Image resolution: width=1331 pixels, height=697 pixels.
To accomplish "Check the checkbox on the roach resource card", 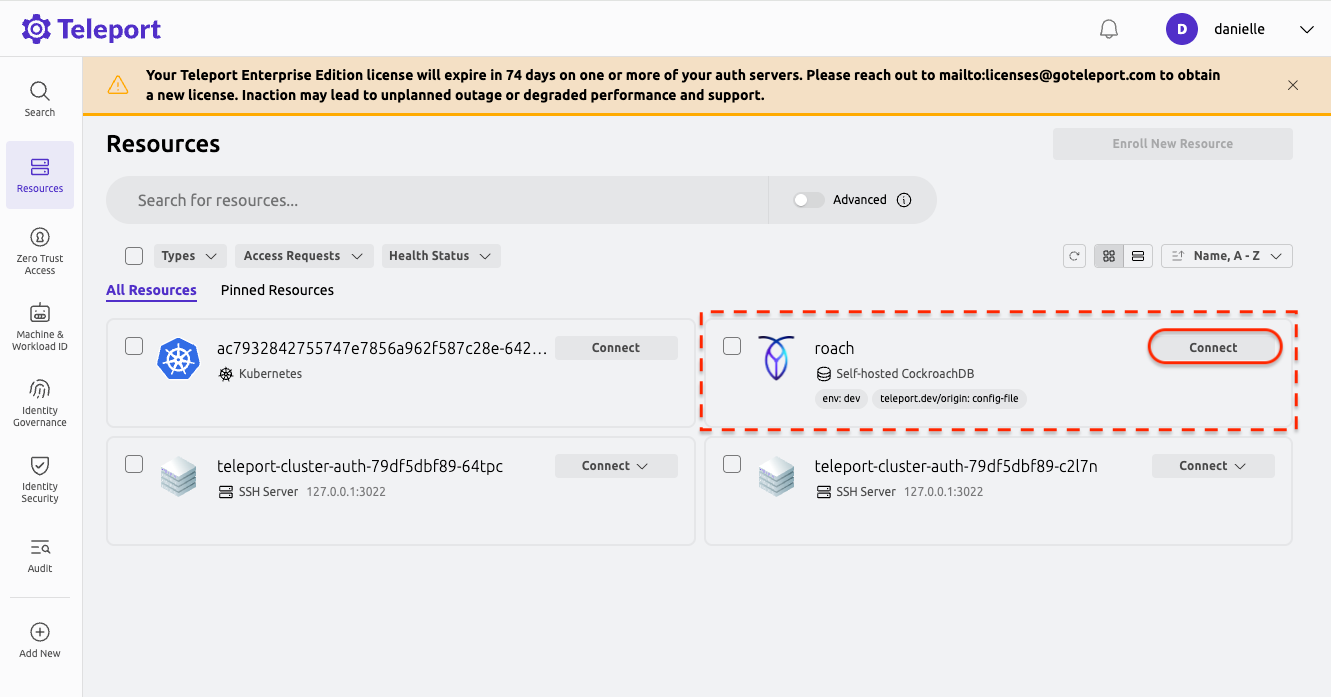I will coord(732,345).
